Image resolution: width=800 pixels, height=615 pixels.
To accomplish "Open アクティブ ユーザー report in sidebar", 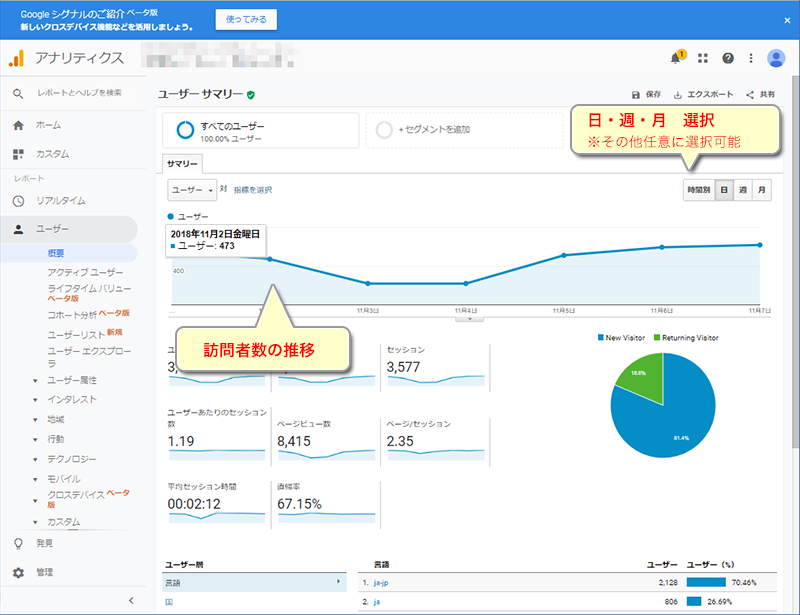I will [85, 272].
